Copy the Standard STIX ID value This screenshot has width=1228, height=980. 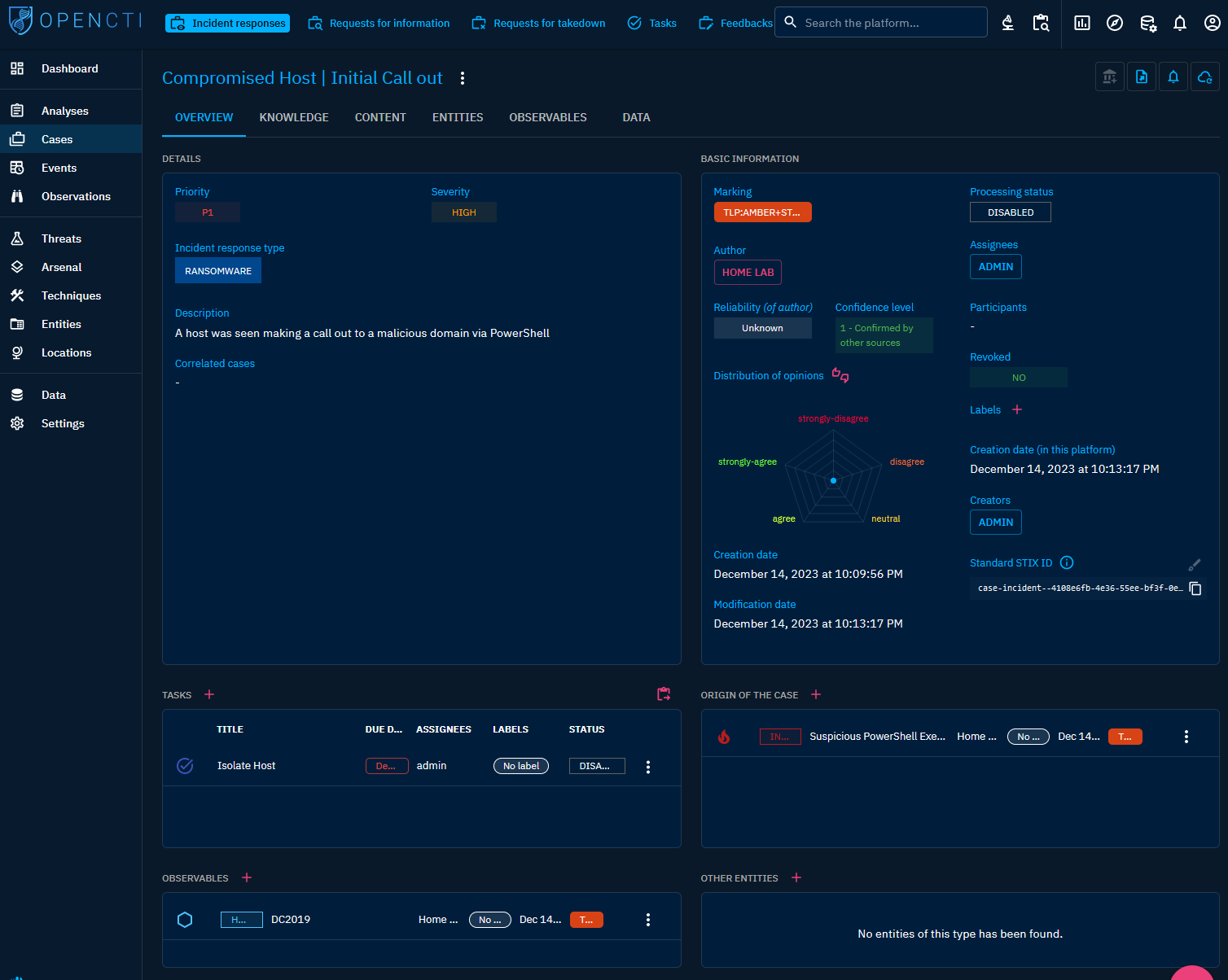[1195, 588]
